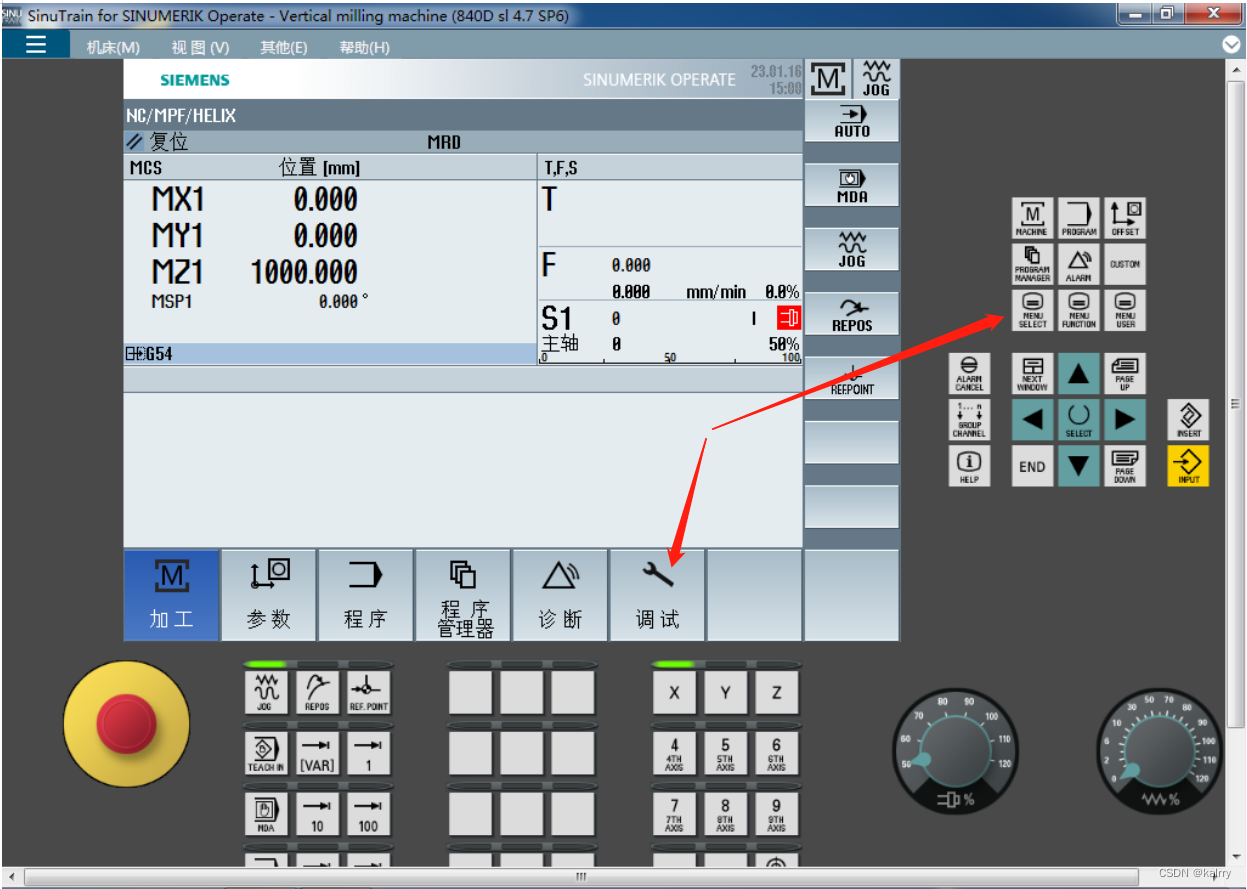Select the Y axis key
The height and width of the screenshot is (889, 1247).
[725, 693]
